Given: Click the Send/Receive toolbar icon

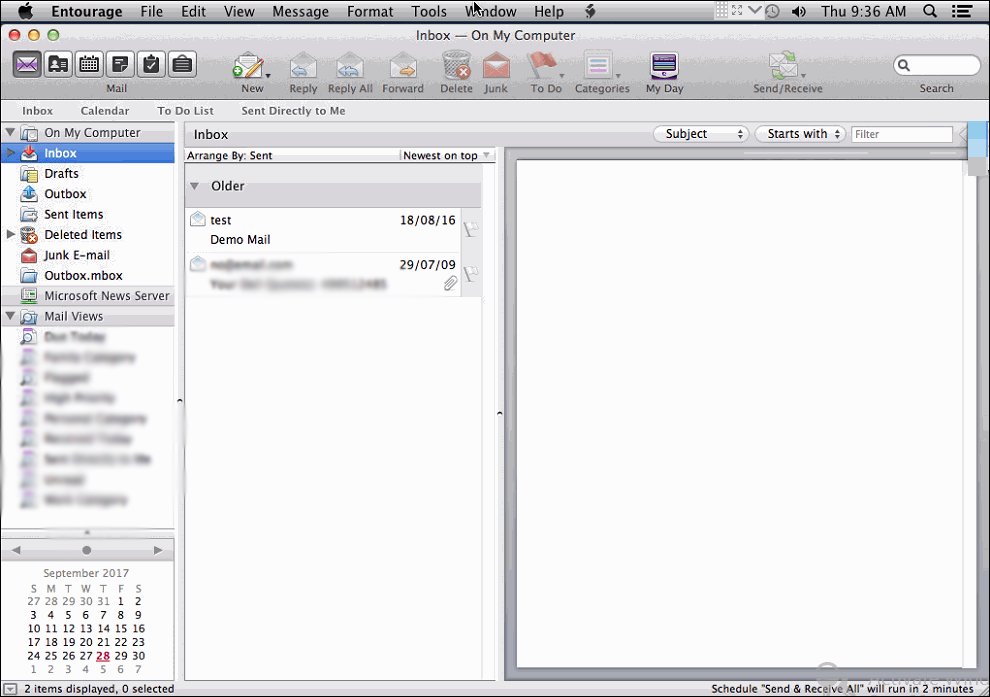Looking at the screenshot, I should tap(783, 68).
